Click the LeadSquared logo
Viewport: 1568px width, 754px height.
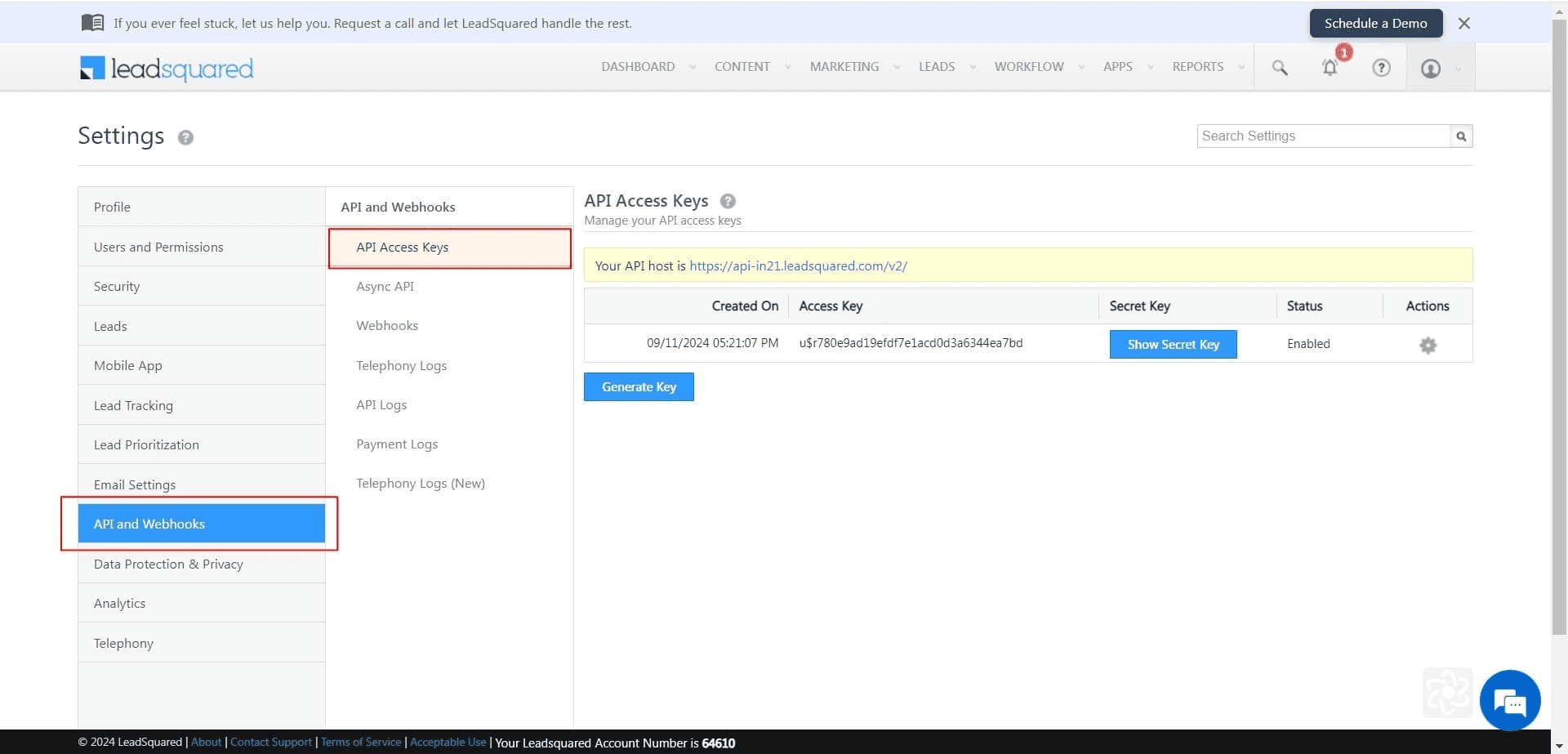tap(167, 69)
